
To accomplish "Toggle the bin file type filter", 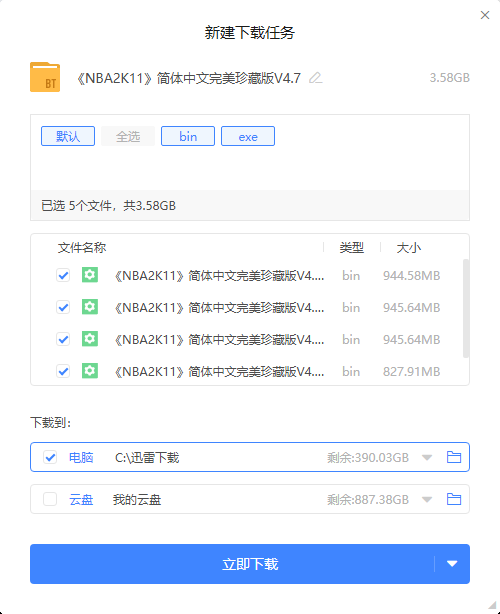I will pyautogui.click(x=188, y=136).
